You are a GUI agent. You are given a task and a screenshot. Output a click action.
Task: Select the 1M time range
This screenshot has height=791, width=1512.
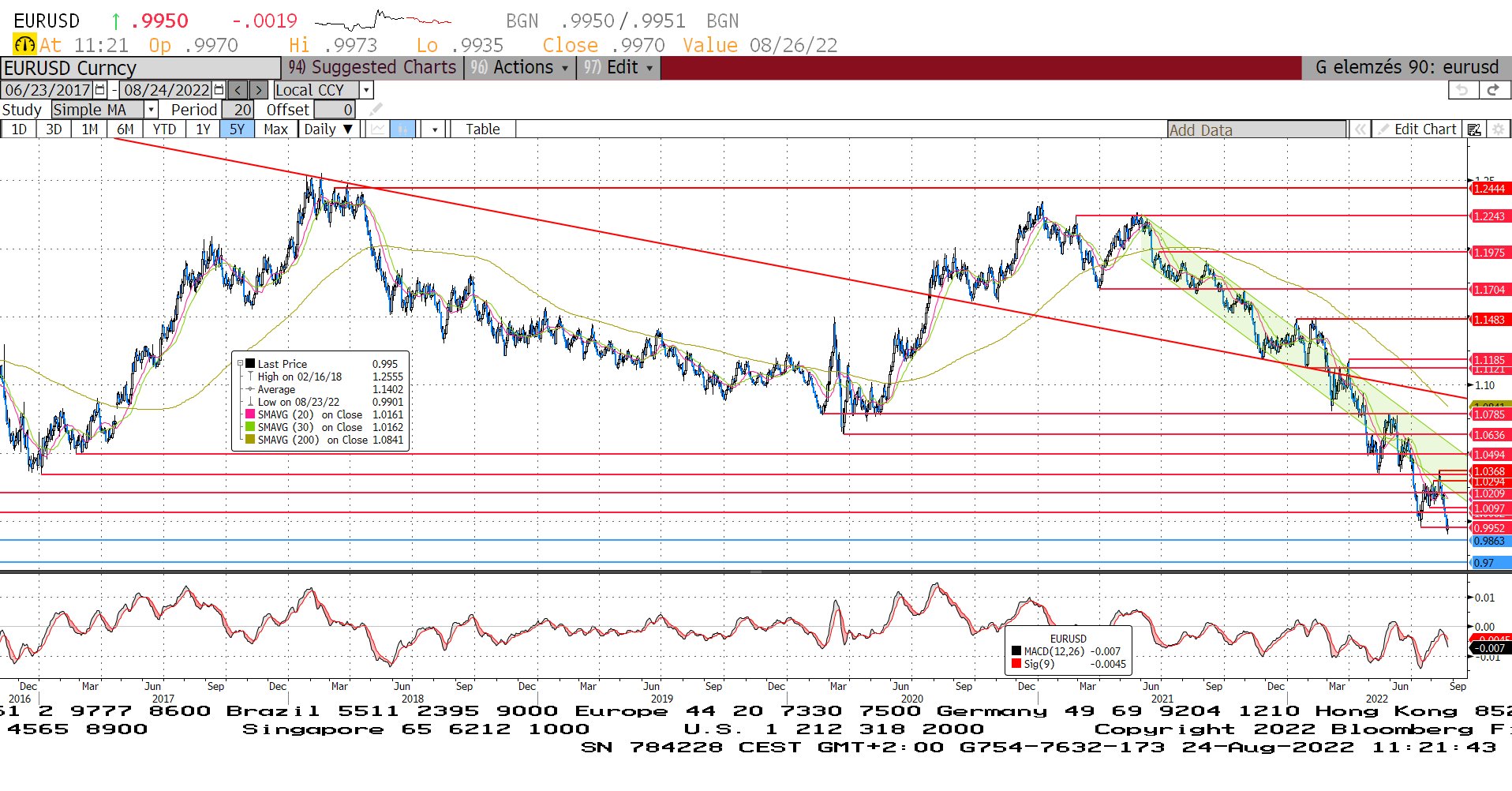click(x=90, y=129)
